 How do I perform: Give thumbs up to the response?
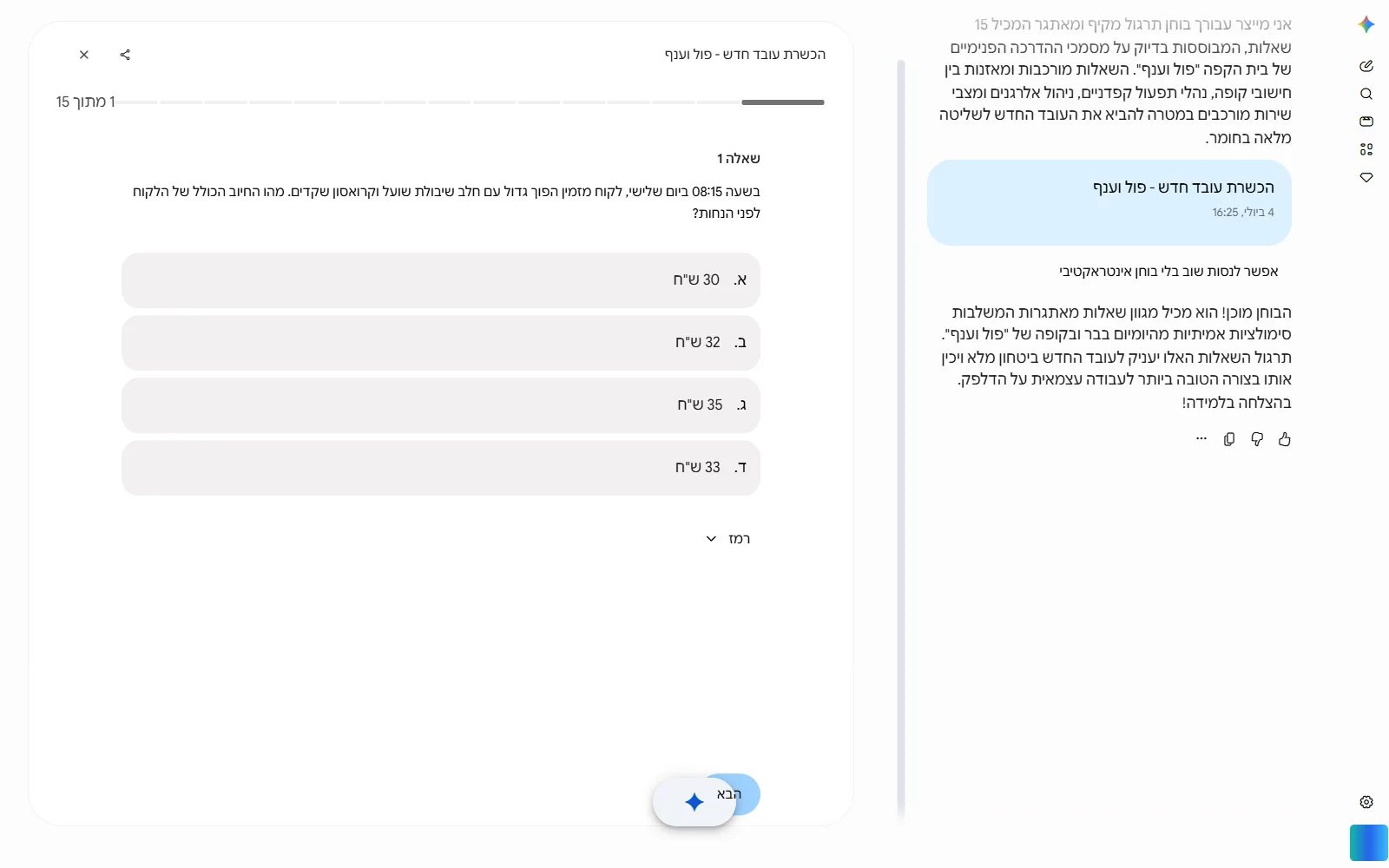1285,439
